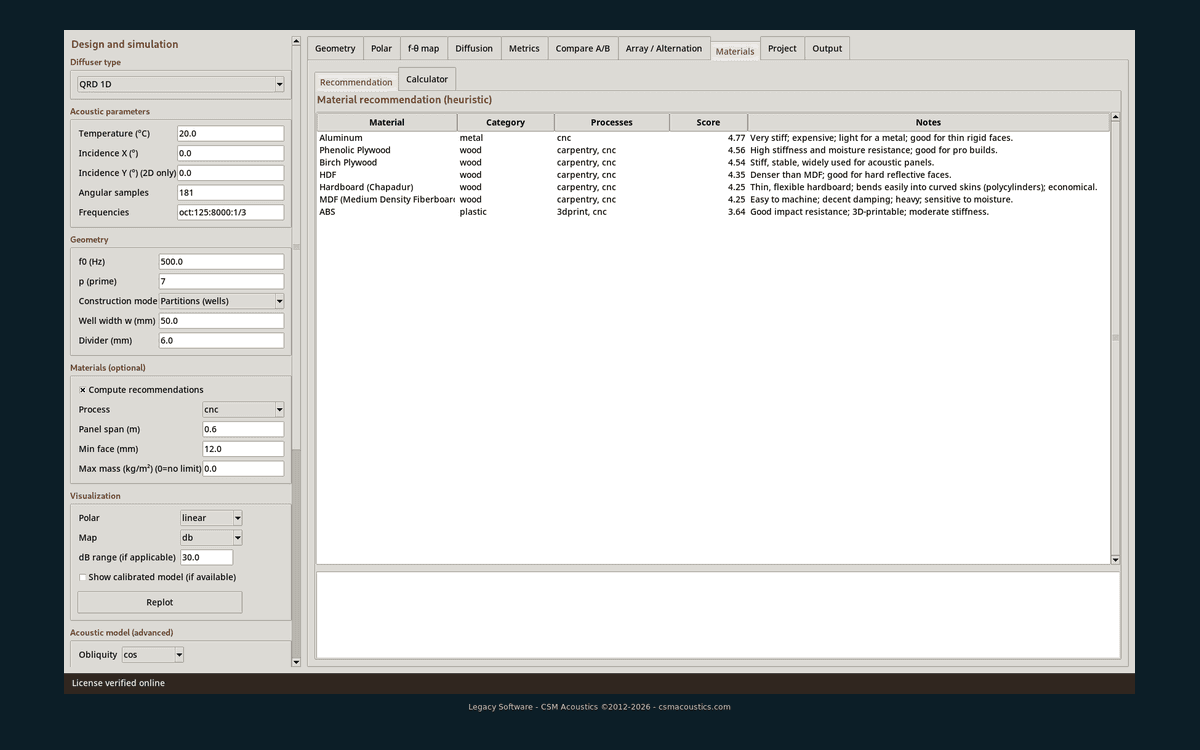The width and height of the screenshot is (1200, 750).
Task: Switch to the Polar tab
Action: (381, 48)
